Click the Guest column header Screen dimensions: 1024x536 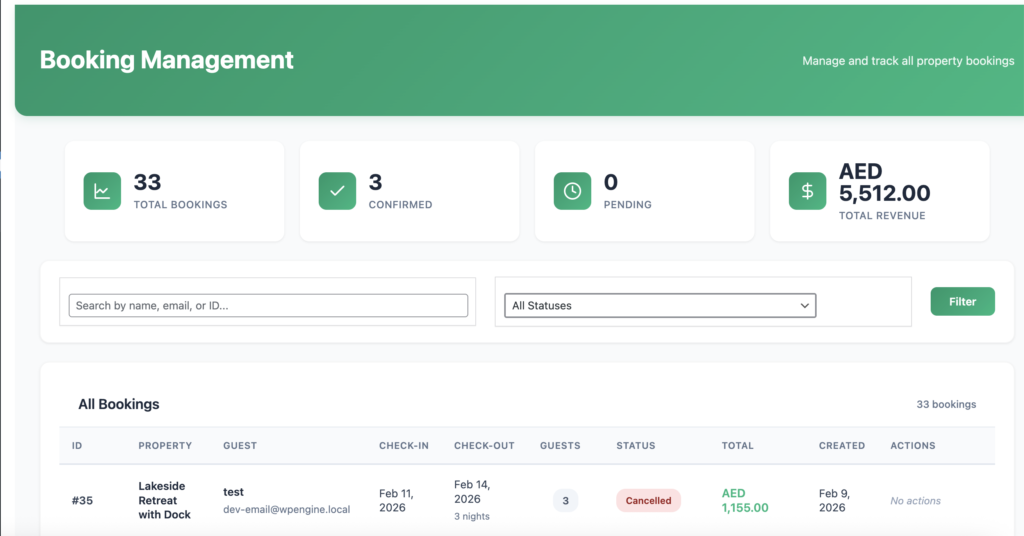240,446
